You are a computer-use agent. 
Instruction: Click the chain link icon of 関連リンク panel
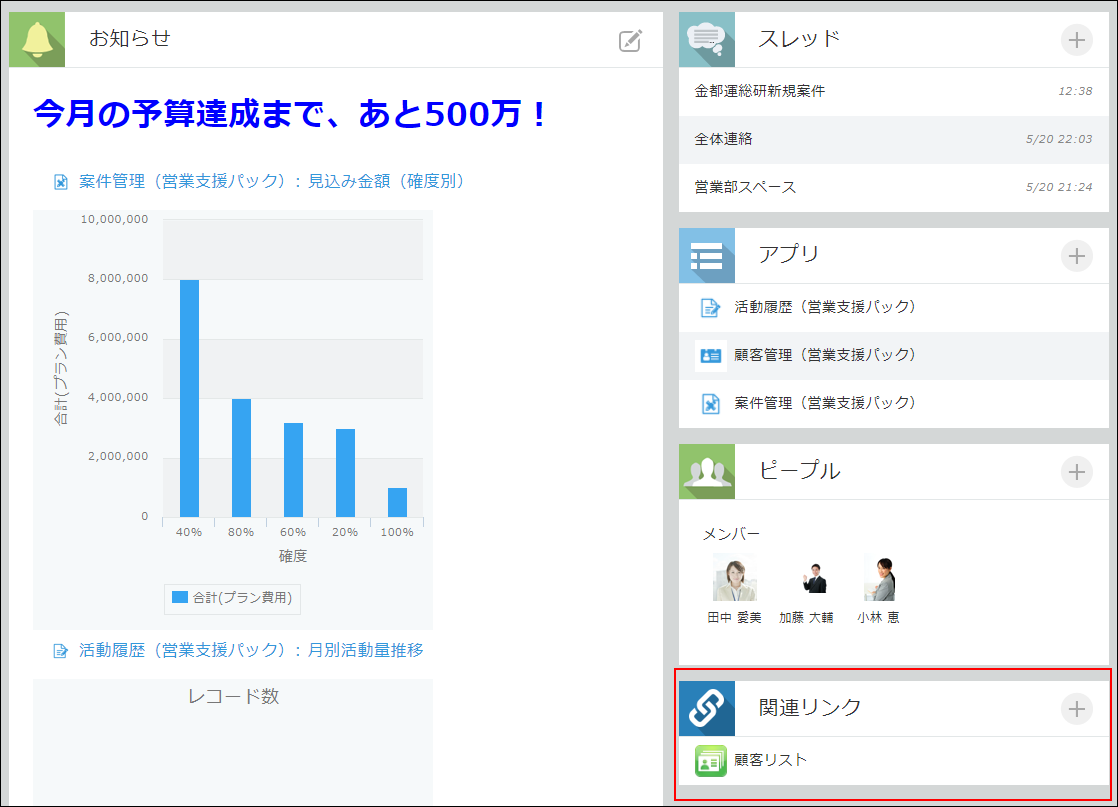(706, 708)
